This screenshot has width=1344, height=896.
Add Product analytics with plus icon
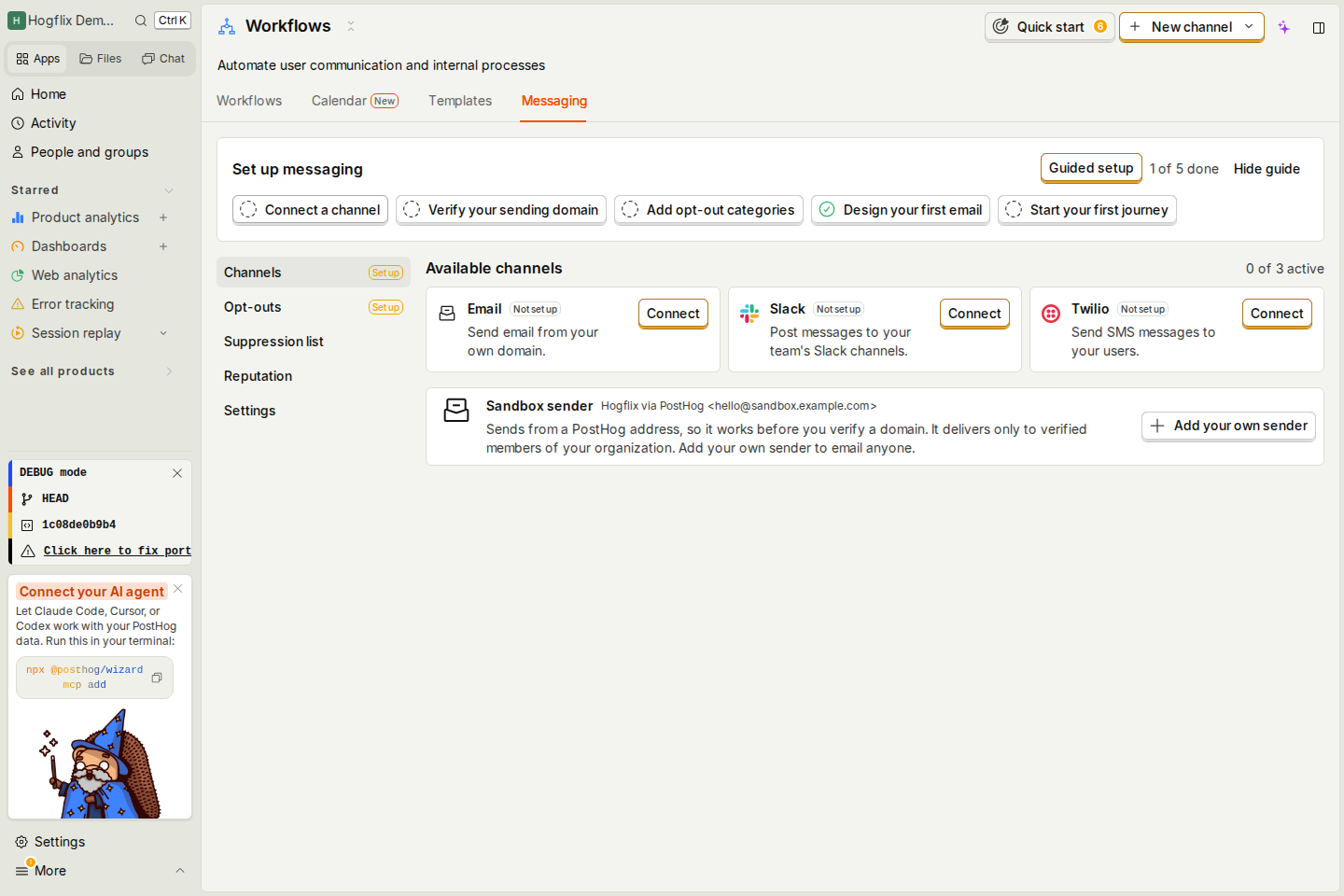tap(163, 217)
